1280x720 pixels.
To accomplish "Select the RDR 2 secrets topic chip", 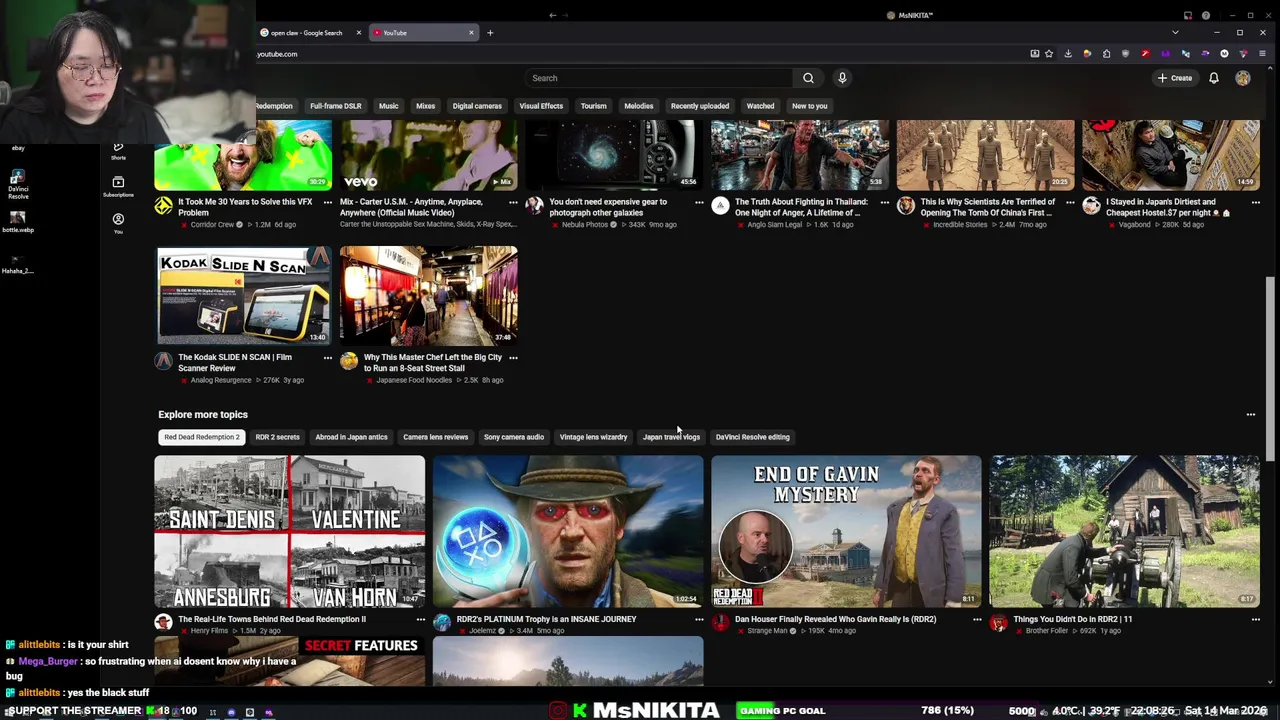I will pyautogui.click(x=277, y=437).
